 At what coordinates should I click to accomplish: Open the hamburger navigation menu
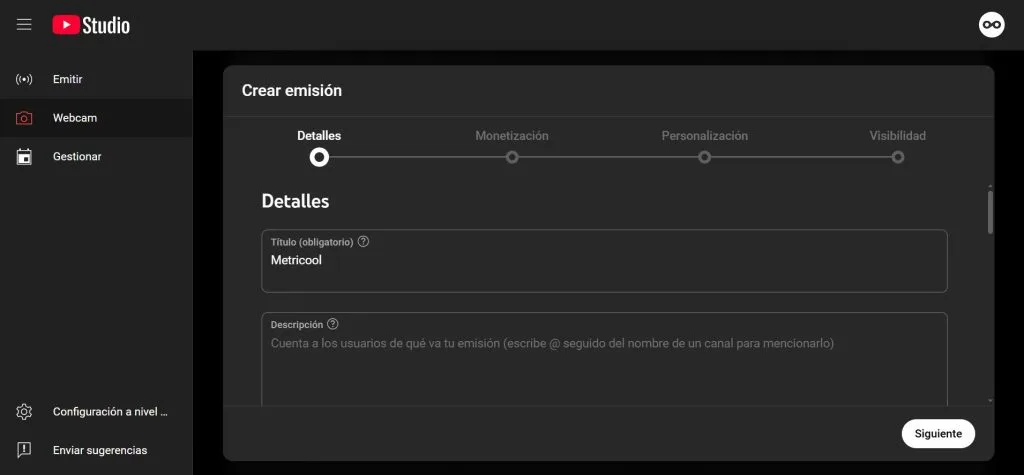[x=24, y=25]
